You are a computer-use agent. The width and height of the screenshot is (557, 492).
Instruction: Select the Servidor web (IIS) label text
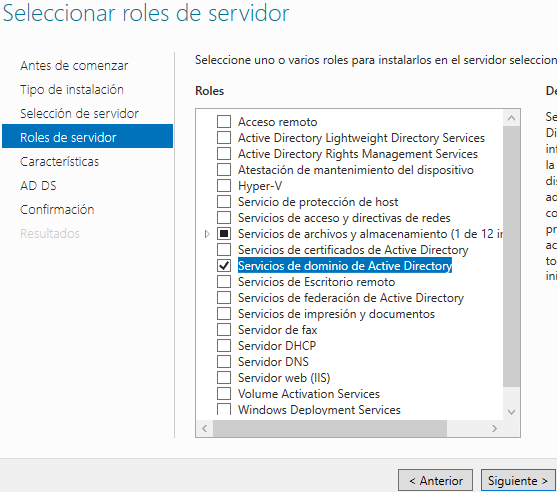(x=284, y=378)
